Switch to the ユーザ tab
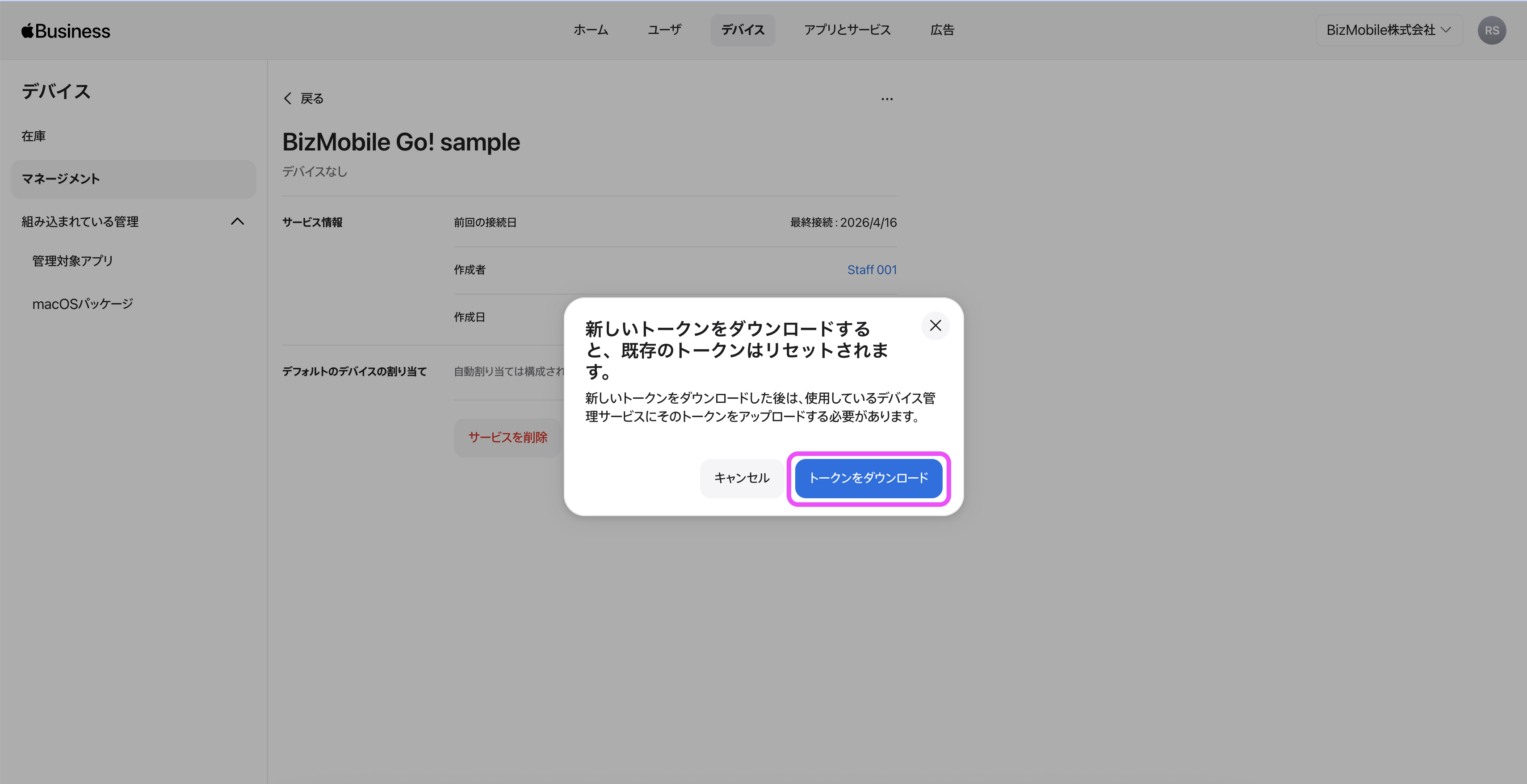This screenshot has width=1527, height=784. (x=664, y=30)
